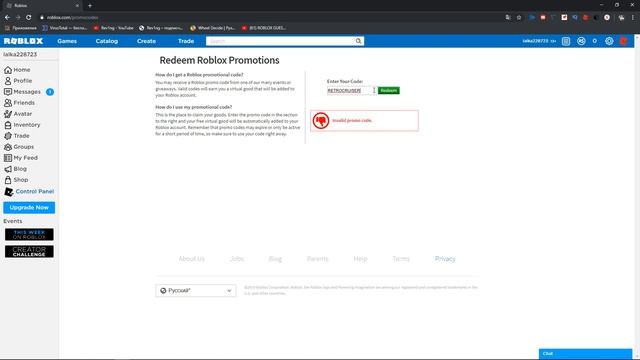The image size is (640, 360).
Task: Open the Parents footer link
Action: click(x=317, y=259)
